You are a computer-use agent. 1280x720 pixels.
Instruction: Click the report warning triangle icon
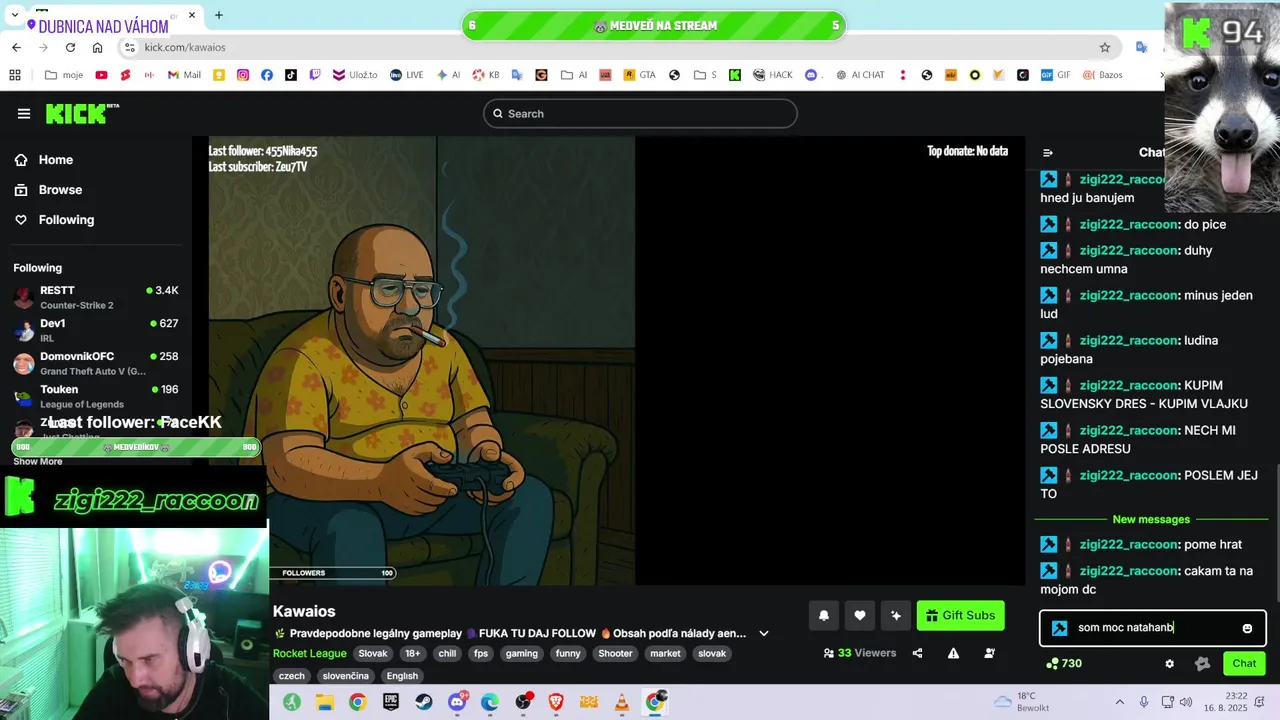(x=953, y=653)
